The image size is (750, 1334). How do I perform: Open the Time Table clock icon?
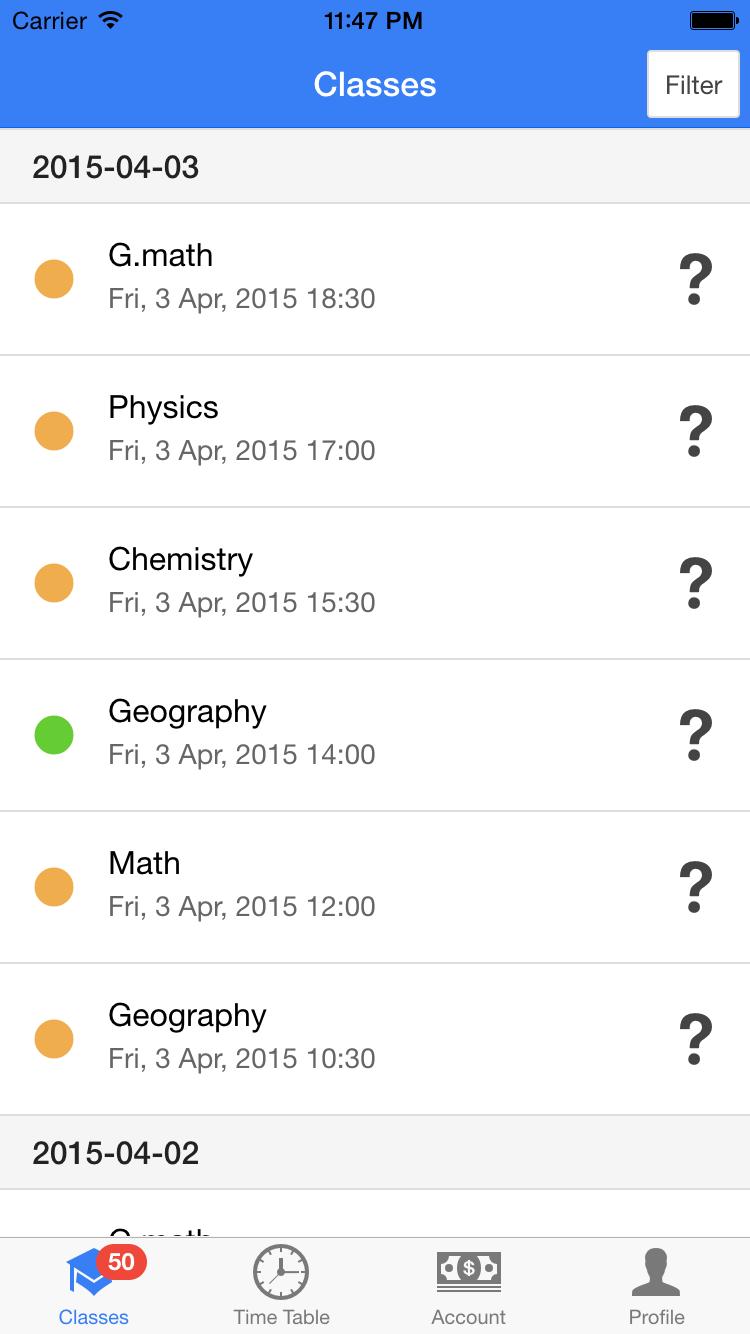click(x=281, y=1272)
